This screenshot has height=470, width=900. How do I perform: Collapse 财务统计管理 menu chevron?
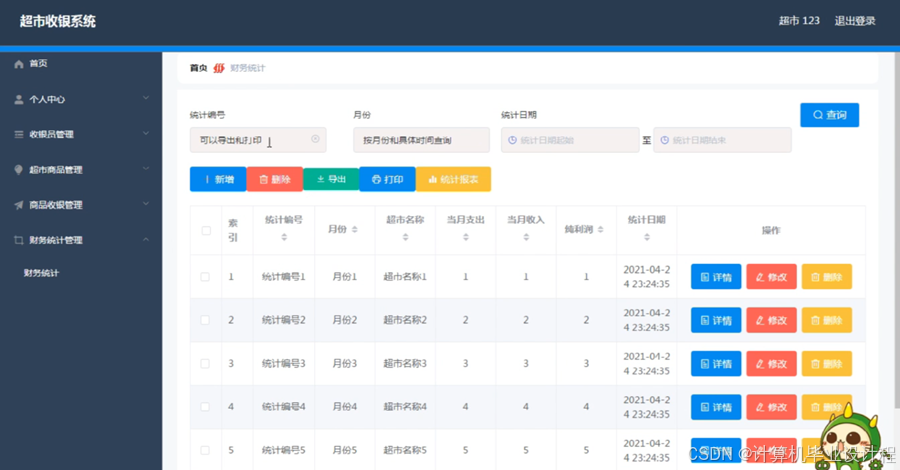click(x=146, y=239)
